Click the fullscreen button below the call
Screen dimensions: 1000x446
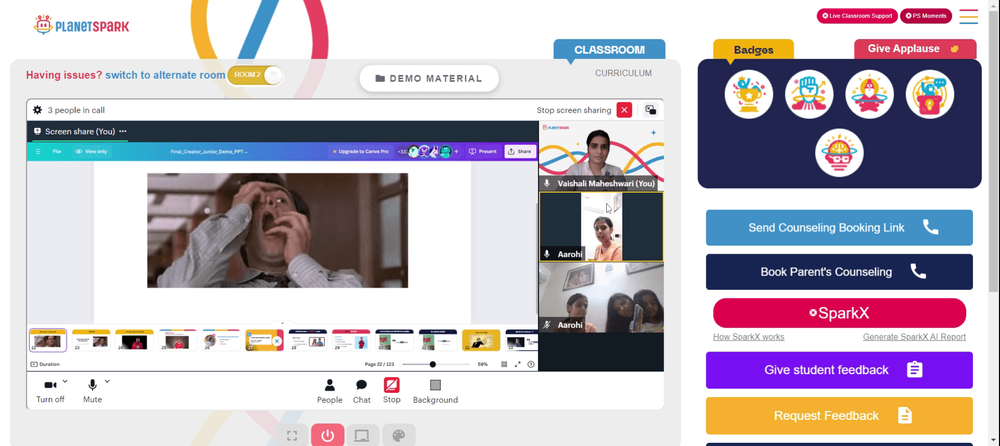(x=292, y=436)
